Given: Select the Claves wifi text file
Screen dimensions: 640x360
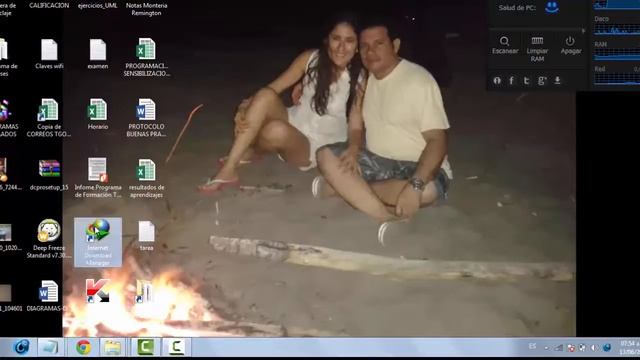Looking at the screenshot, I should click(49, 54).
